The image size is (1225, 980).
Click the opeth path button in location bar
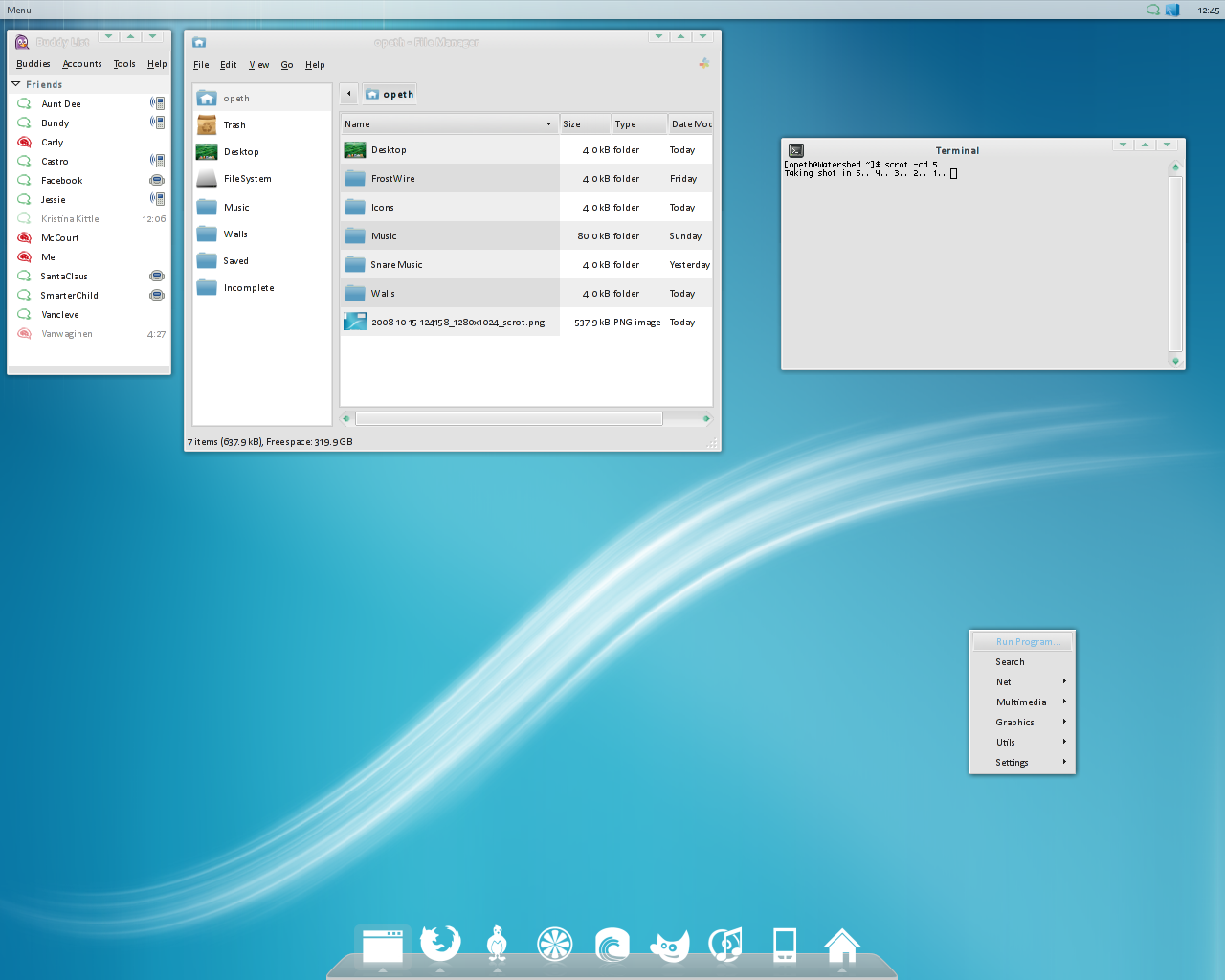[390, 94]
